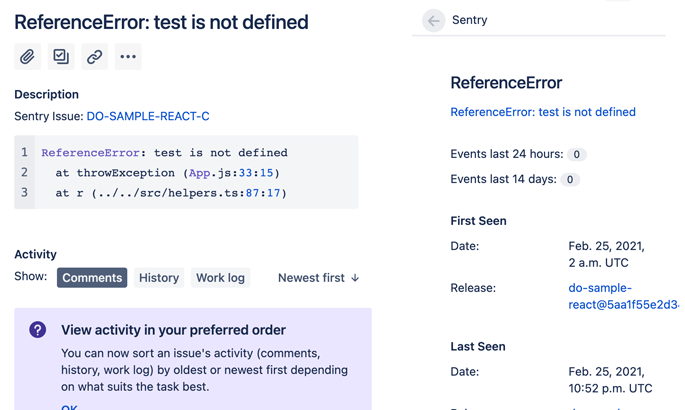Click the Events last 24 hours count badge
The image size is (685, 410).
[577, 155]
